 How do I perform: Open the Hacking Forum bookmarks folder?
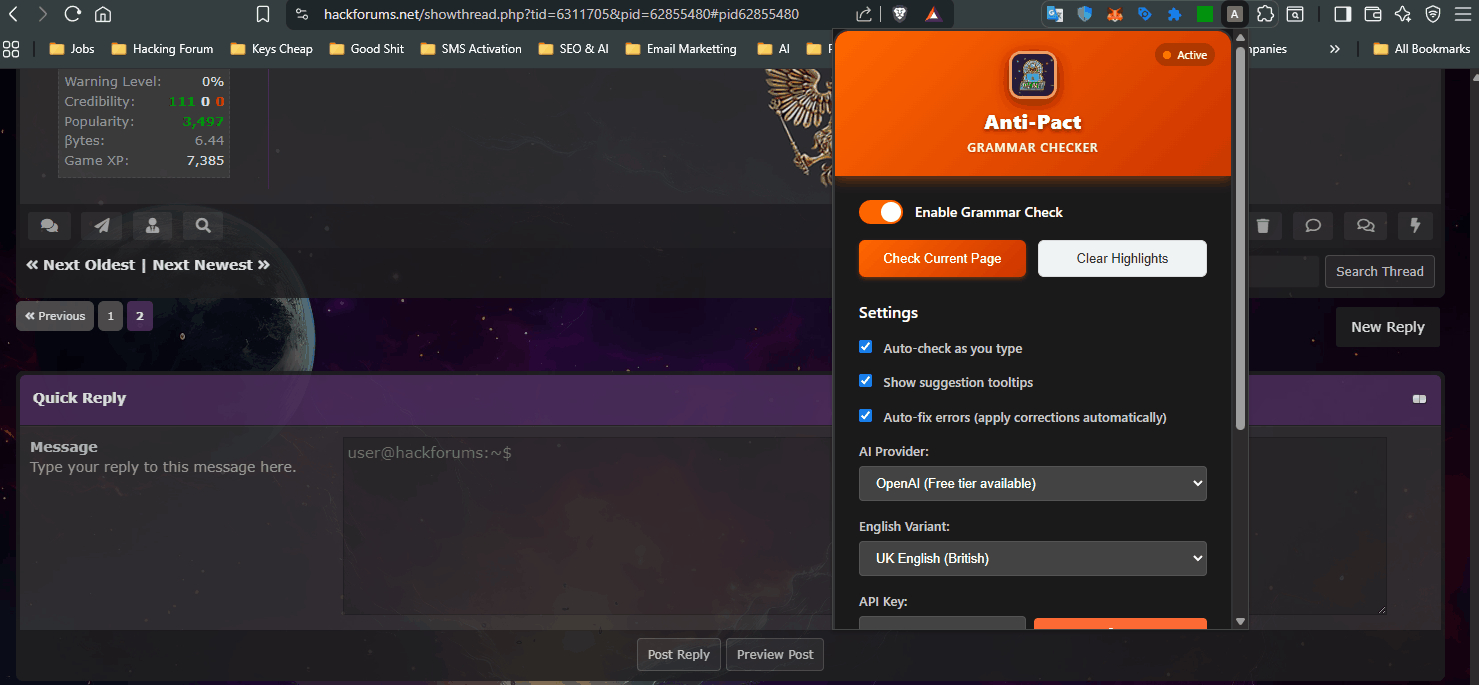(x=162, y=48)
